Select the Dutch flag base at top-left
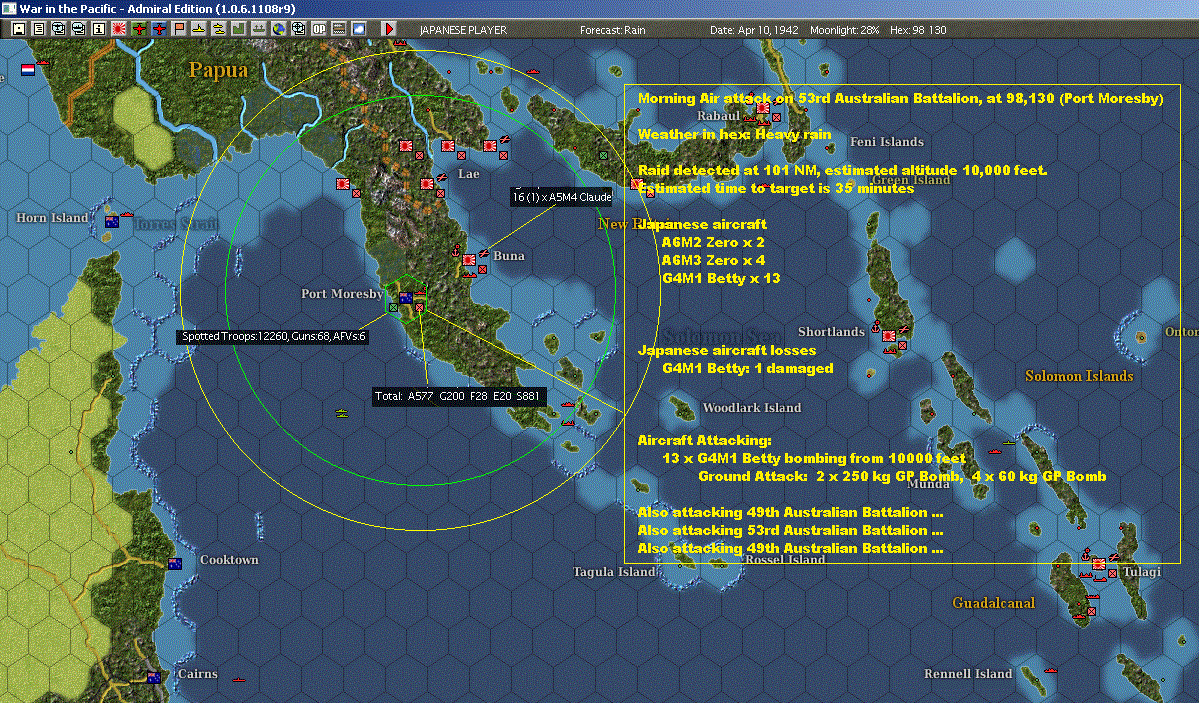Viewport: 1199px width, 703px height. point(28,70)
